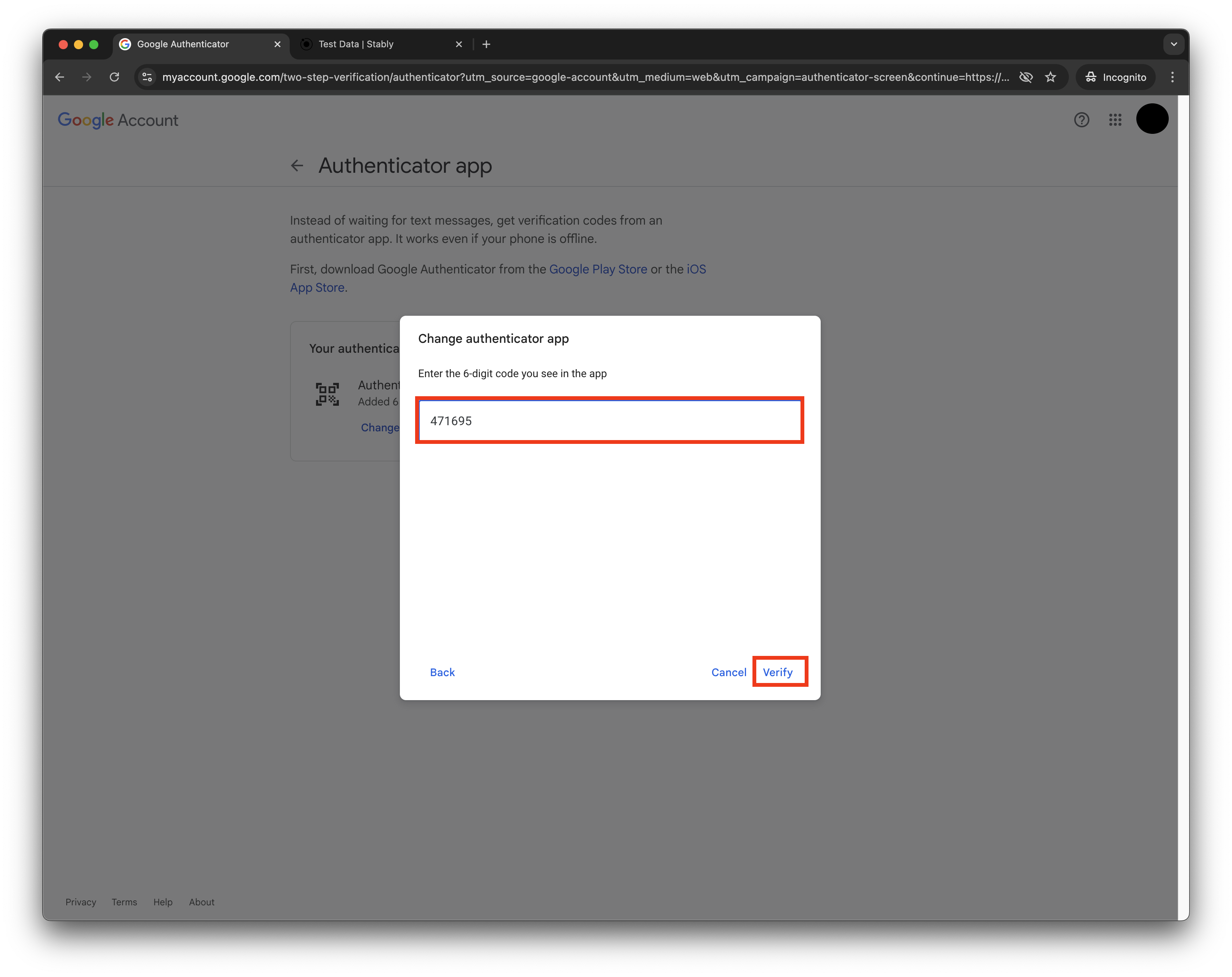The width and height of the screenshot is (1232, 977).
Task: Cancel the change authenticator dialog
Action: click(x=728, y=672)
